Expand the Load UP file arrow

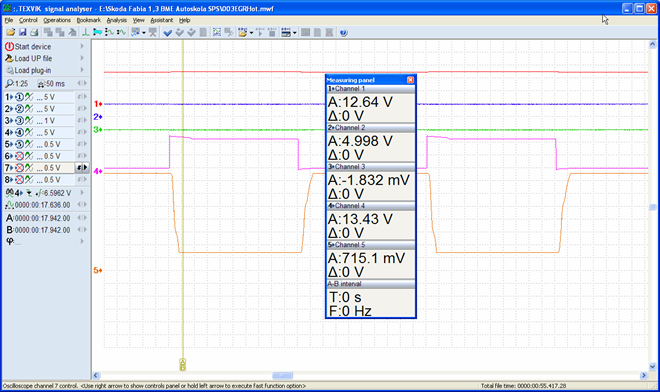tap(82, 58)
